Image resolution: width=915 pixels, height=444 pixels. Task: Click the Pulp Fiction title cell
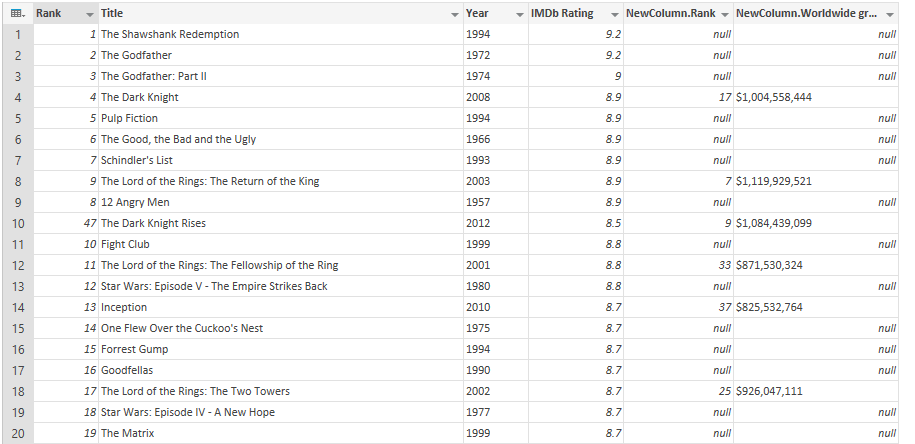tap(129, 118)
